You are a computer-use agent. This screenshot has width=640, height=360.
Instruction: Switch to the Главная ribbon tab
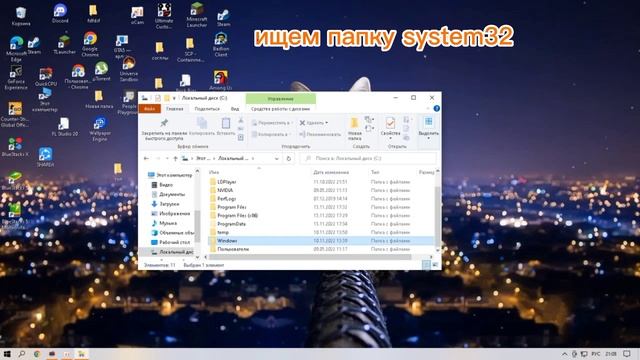(175, 109)
